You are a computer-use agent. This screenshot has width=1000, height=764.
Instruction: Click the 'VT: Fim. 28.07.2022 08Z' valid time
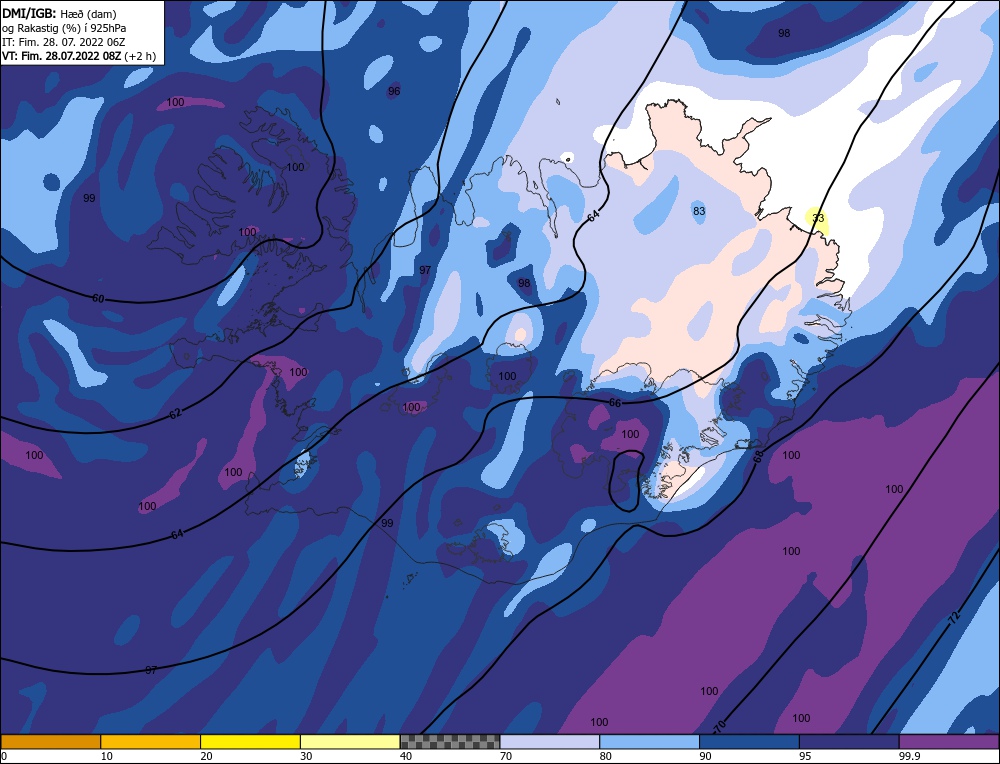(63, 56)
